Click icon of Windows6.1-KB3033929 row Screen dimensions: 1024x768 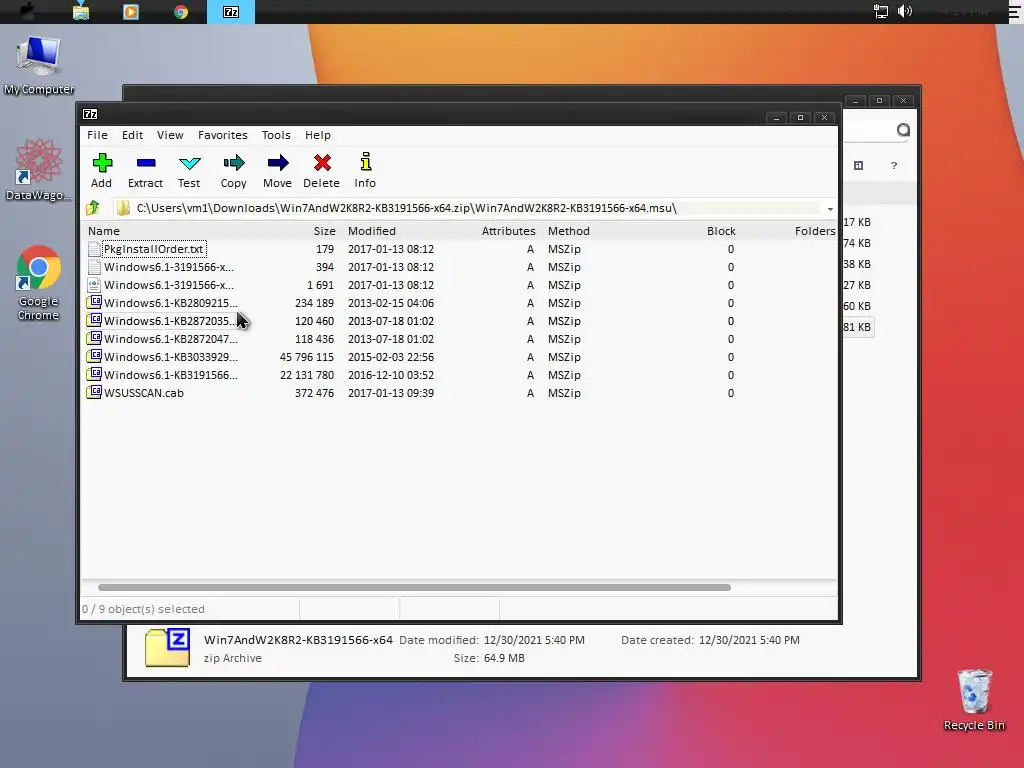[95, 357]
